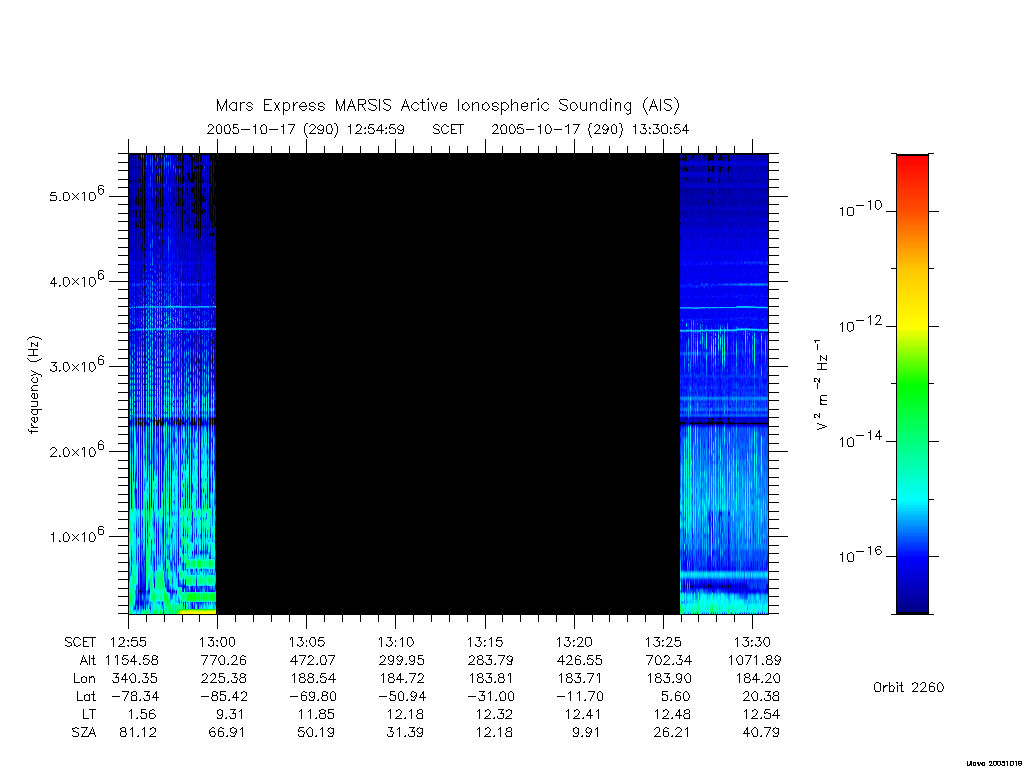Click the local time value '9.31'
The height and width of the screenshot is (768, 1024).
(x=231, y=714)
